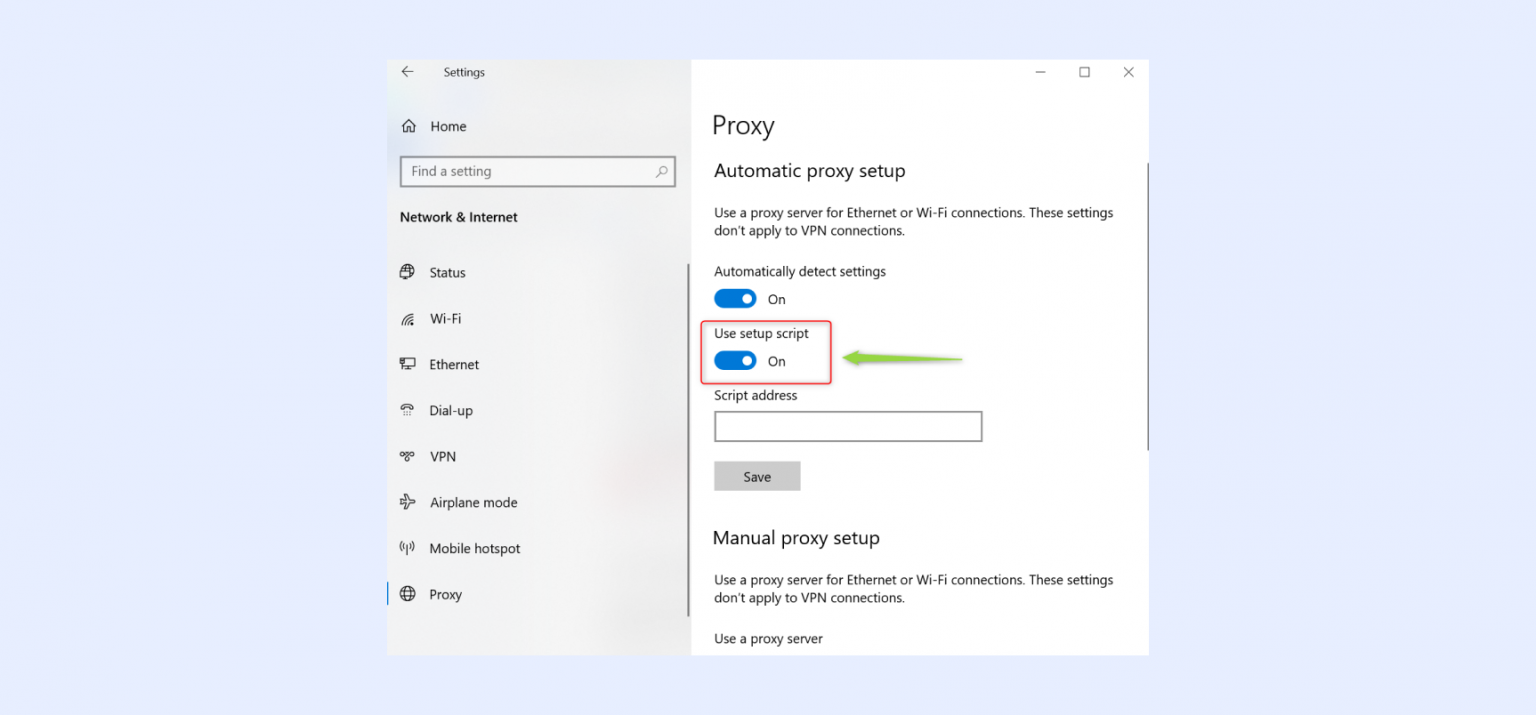Click the Wi-Fi signal icon
The width and height of the screenshot is (1536, 715).
pyautogui.click(x=407, y=319)
